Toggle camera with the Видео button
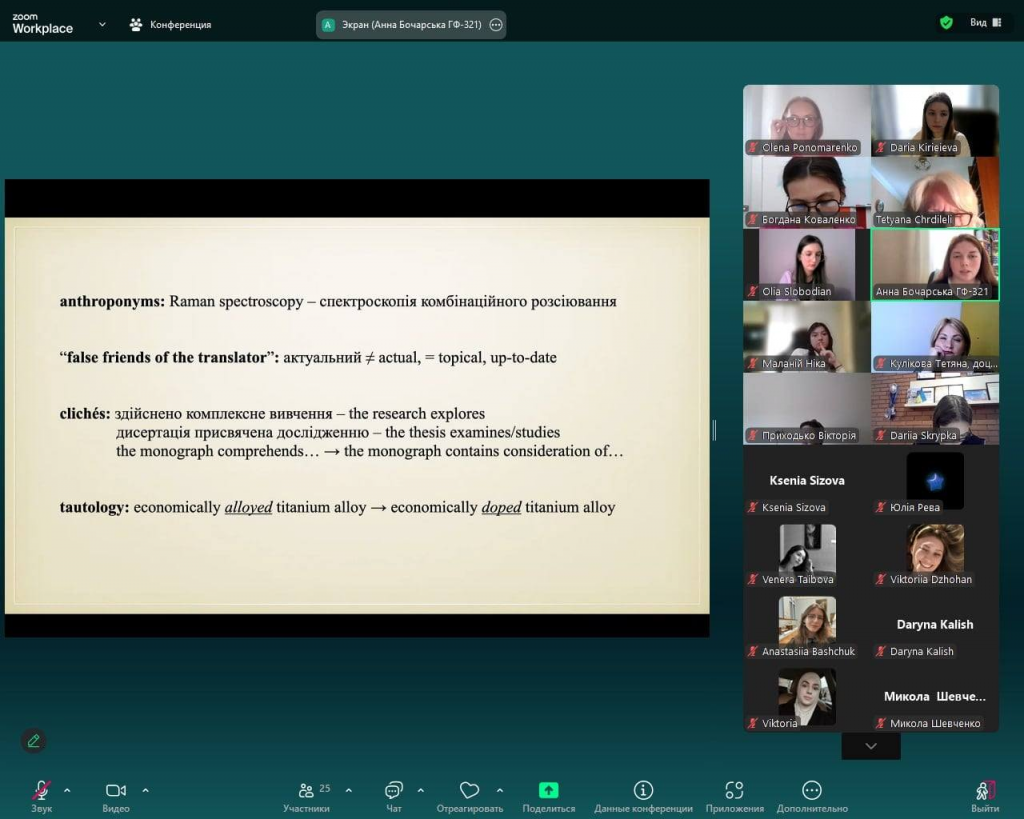 [x=116, y=791]
